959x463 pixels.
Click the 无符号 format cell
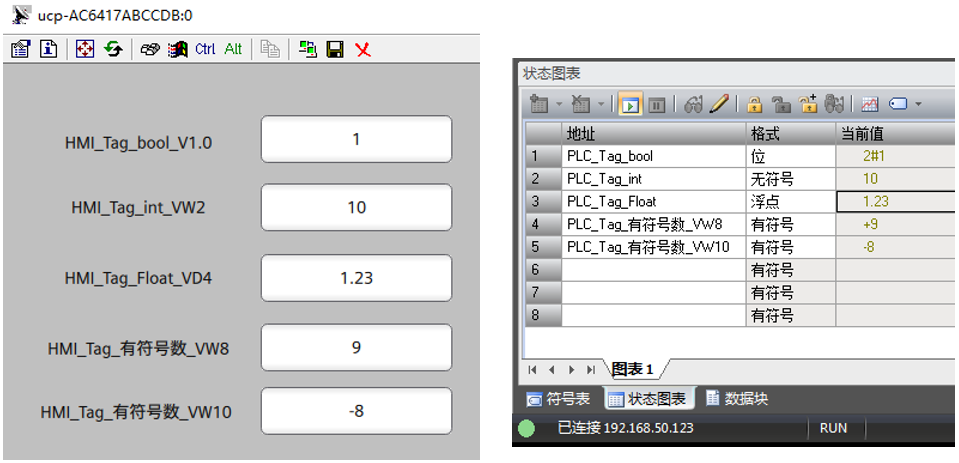click(x=791, y=179)
